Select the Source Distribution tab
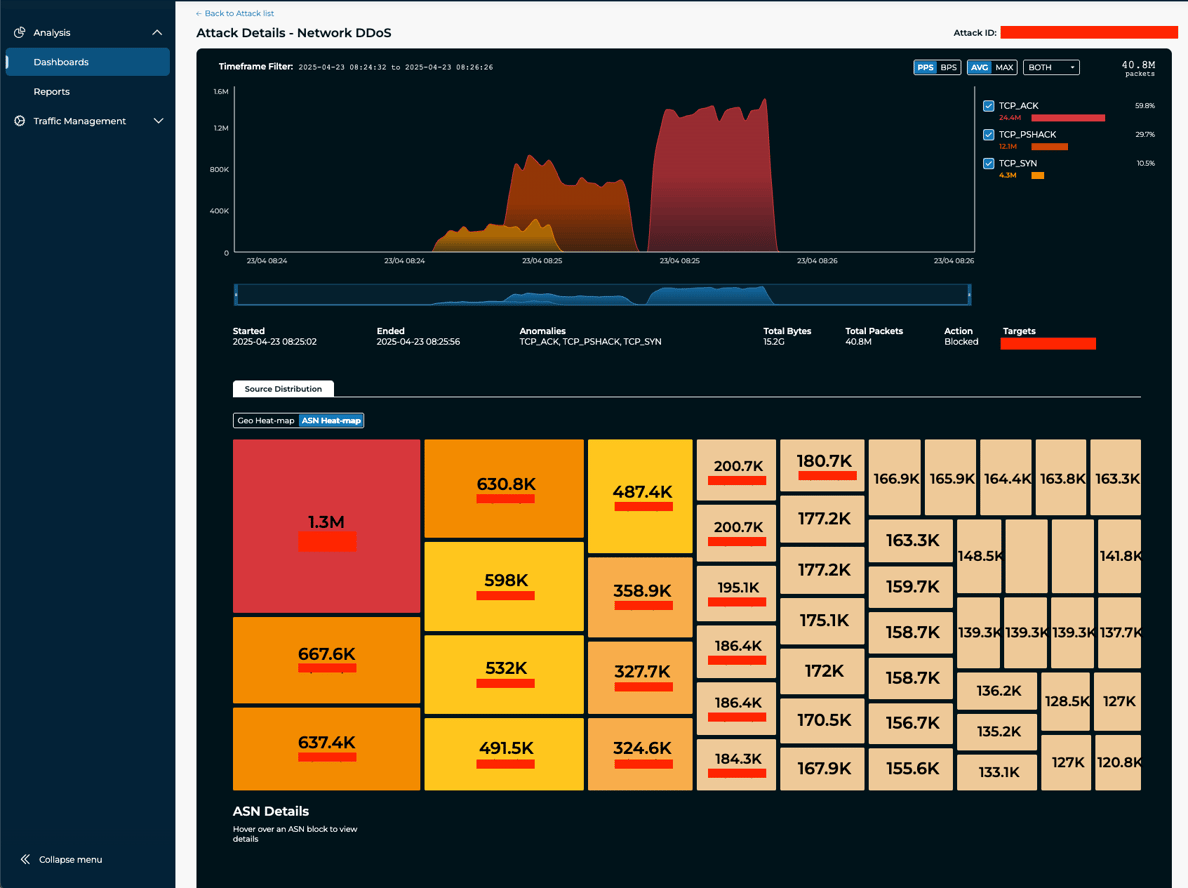This screenshot has width=1188, height=888. point(283,388)
